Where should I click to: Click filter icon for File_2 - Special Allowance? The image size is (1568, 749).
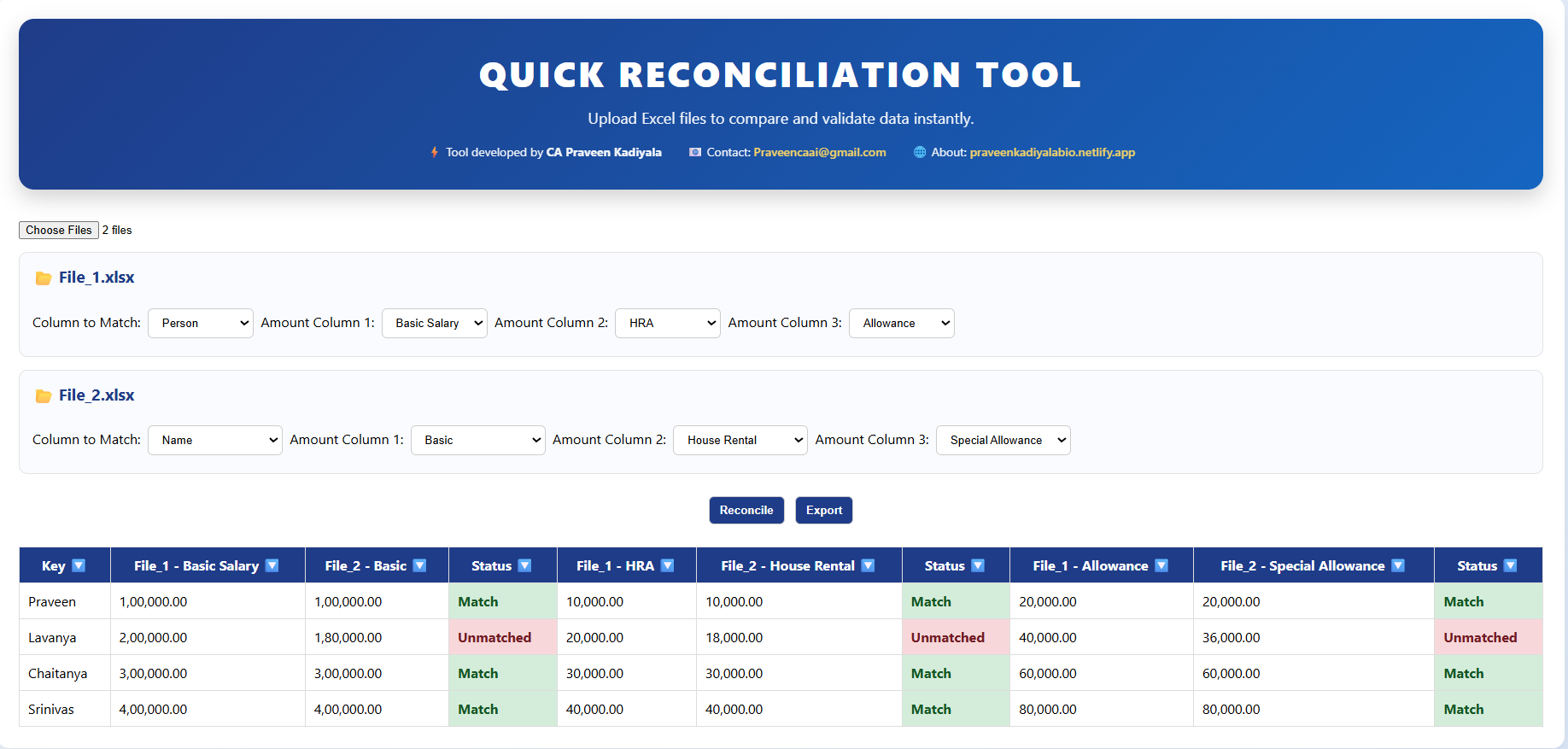click(1398, 565)
